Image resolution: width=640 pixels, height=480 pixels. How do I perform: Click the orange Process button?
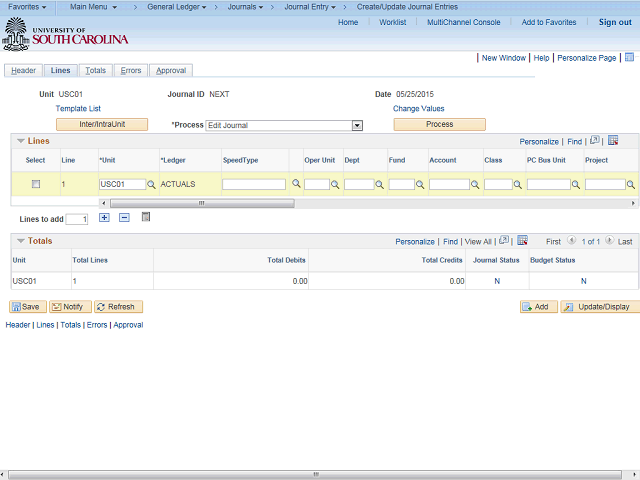[x=440, y=124]
